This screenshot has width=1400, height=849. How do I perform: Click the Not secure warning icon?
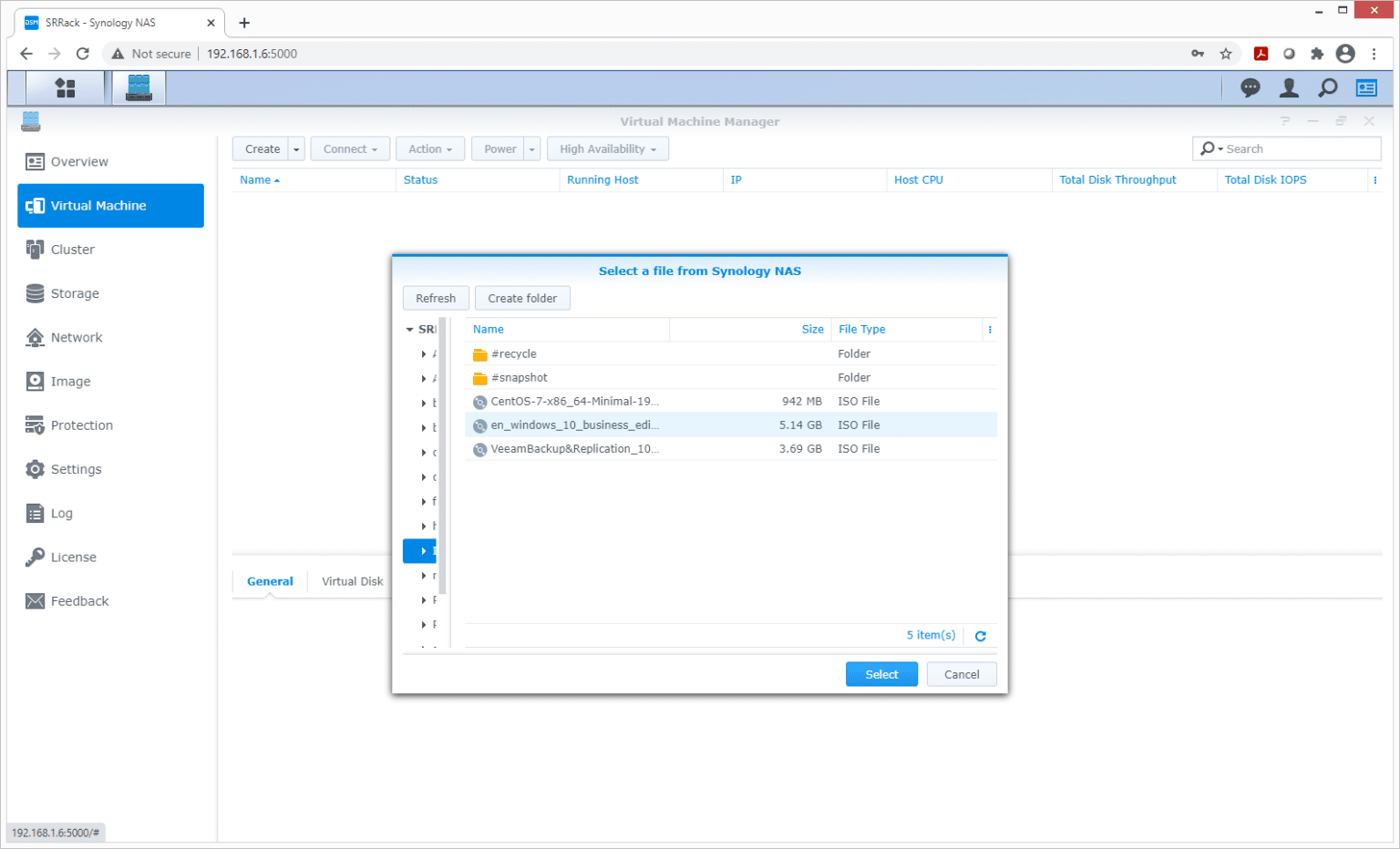(x=118, y=54)
